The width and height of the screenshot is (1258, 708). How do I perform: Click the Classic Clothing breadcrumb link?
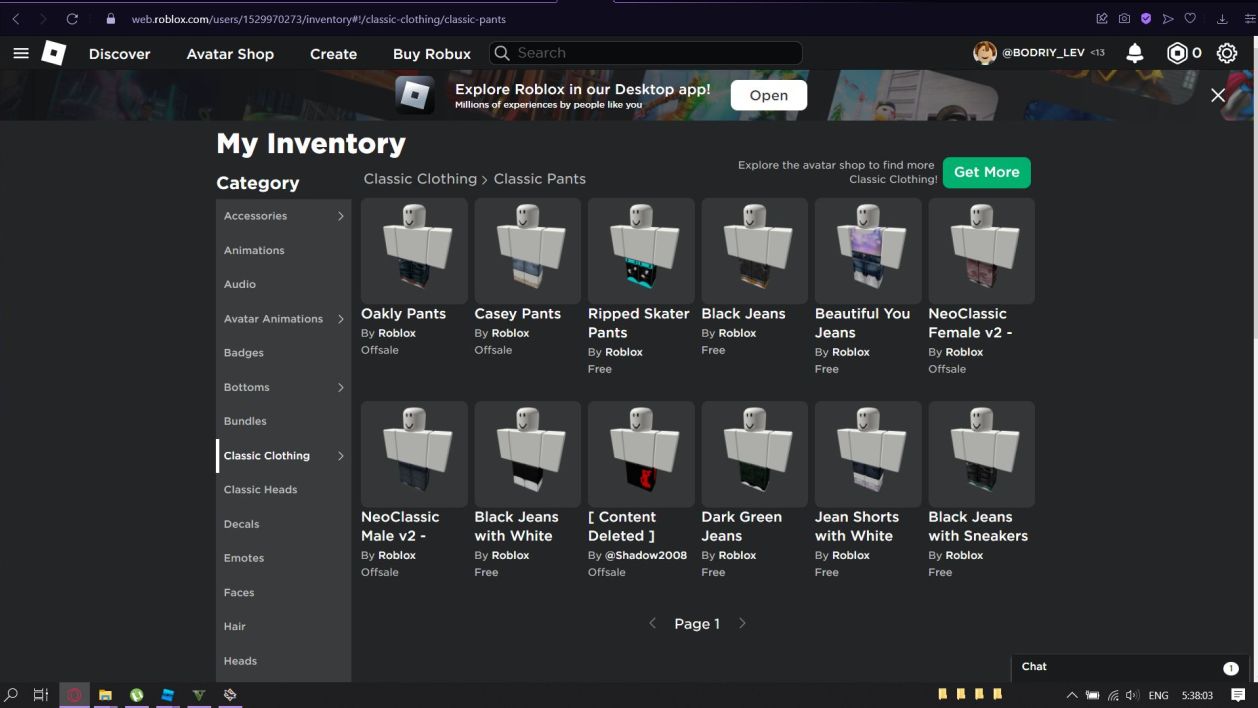(420, 179)
